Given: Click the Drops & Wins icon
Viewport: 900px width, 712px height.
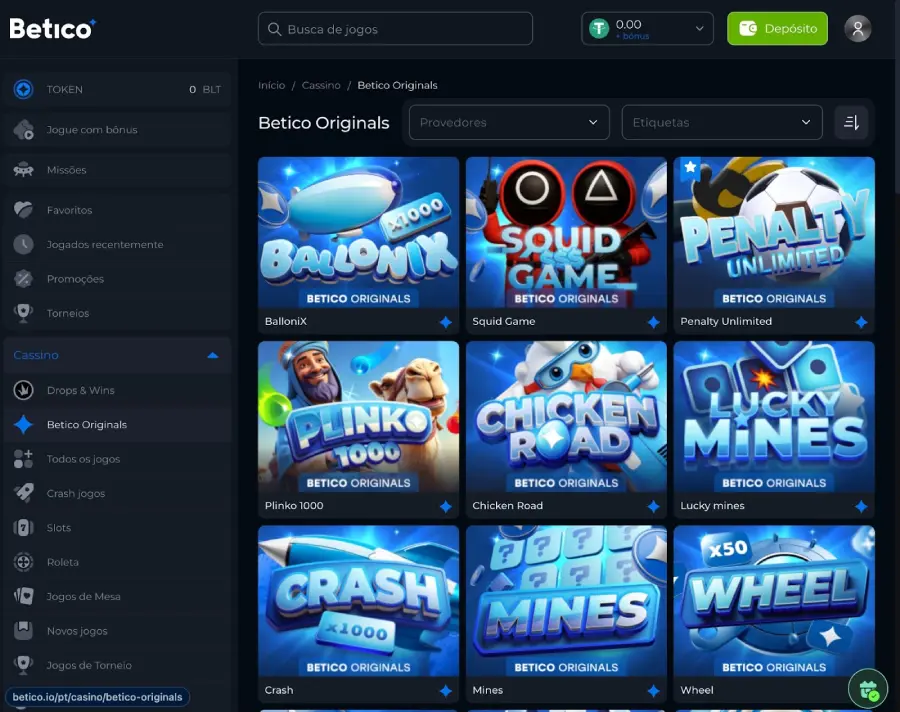Looking at the screenshot, I should tap(24, 390).
